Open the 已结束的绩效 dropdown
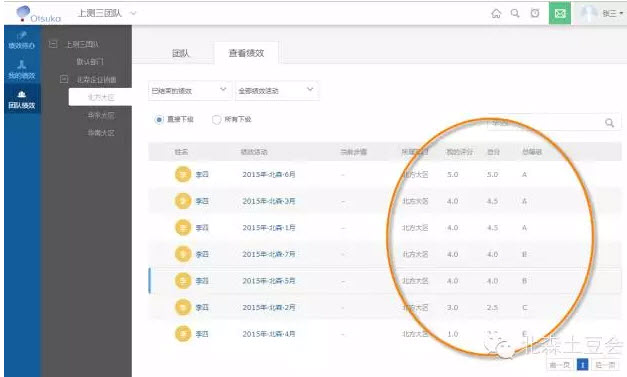The width and height of the screenshot is (627, 377). 188,91
